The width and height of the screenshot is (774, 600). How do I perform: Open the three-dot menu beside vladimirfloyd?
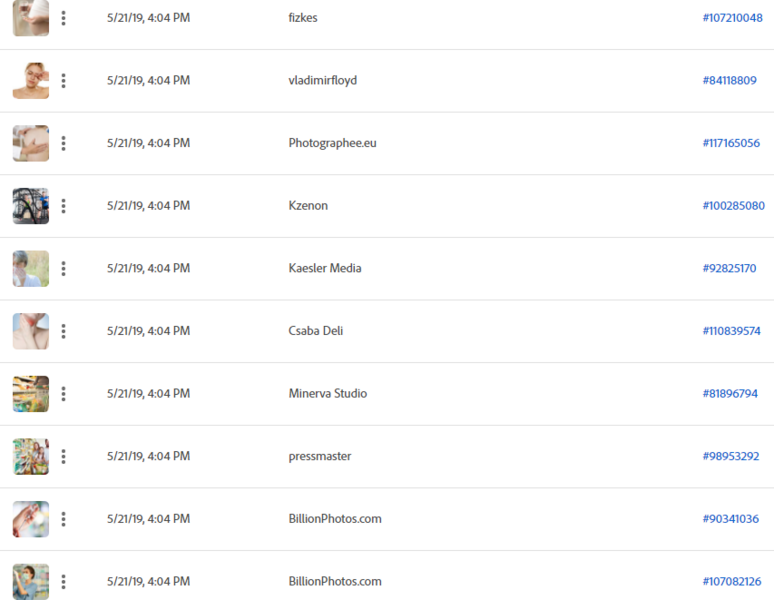coord(63,80)
